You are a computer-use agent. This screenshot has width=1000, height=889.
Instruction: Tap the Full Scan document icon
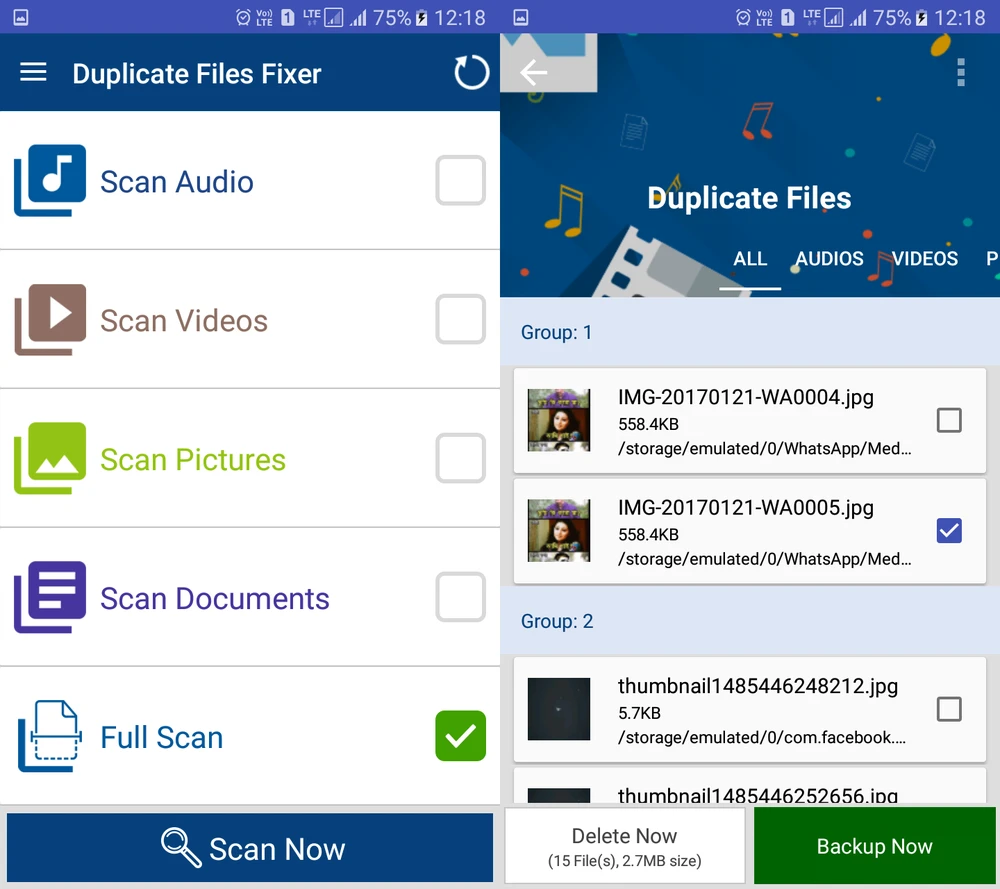coord(50,736)
